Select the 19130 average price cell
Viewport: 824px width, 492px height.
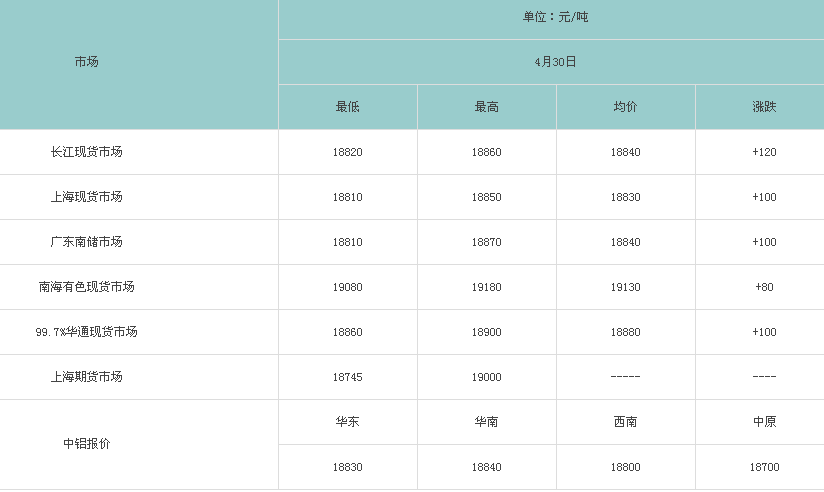[625, 288]
